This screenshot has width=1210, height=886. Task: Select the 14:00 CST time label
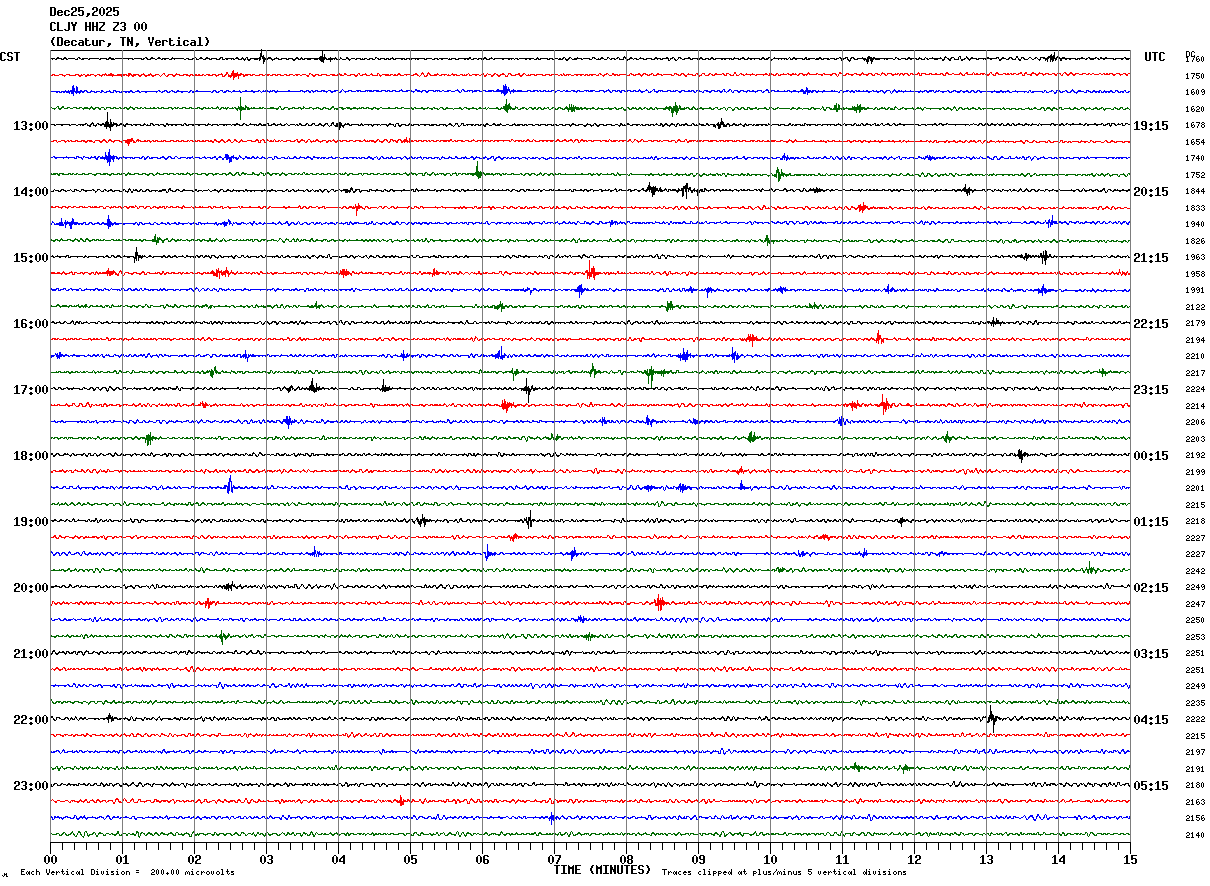click(31, 192)
